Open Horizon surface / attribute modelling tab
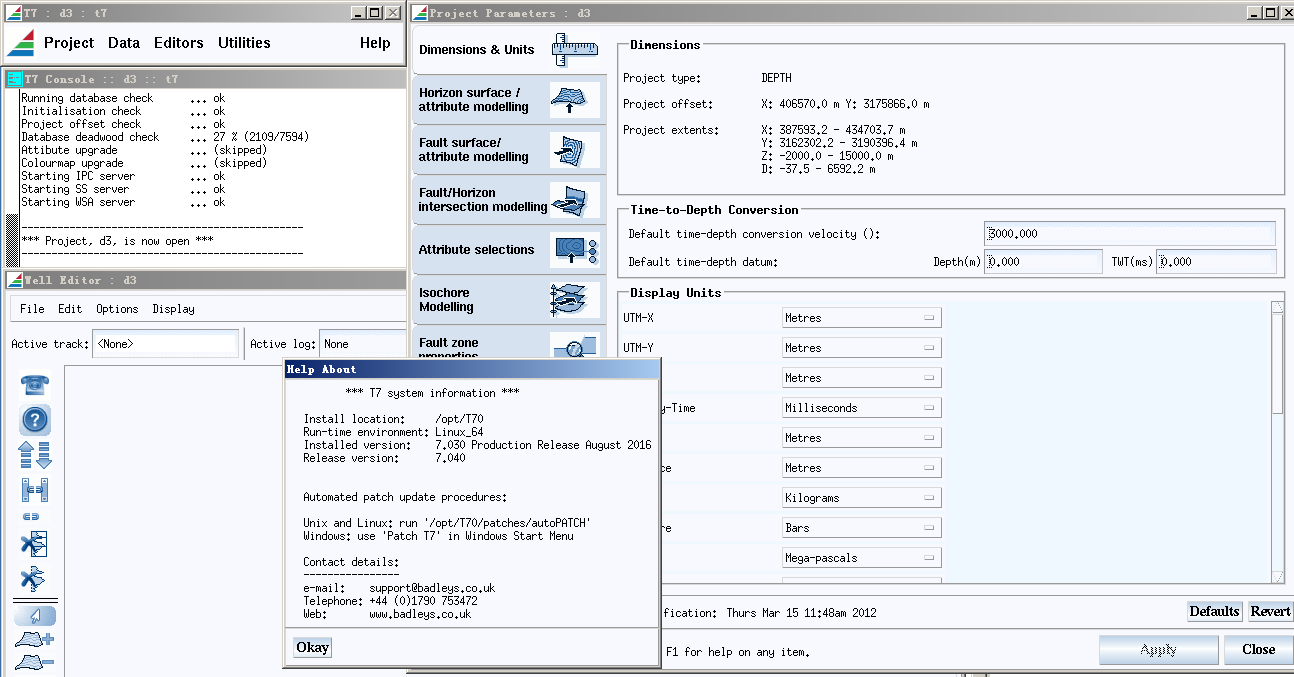1294x677 pixels. coord(509,99)
